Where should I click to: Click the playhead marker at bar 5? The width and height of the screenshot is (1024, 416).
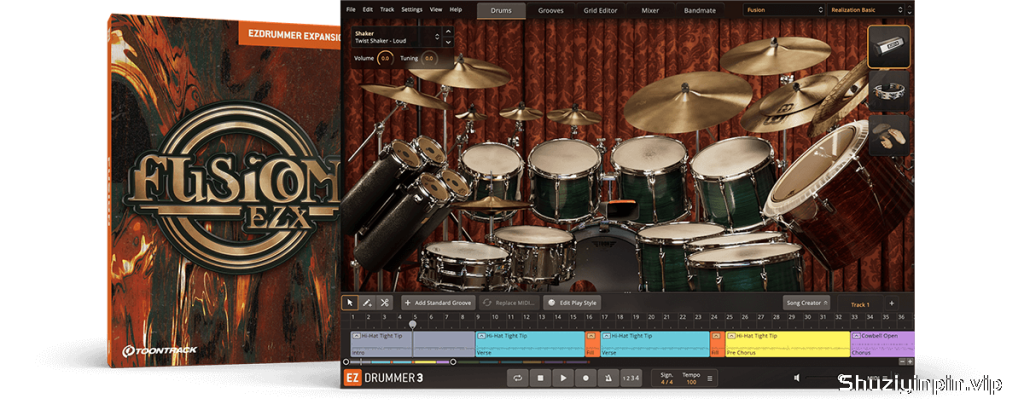pos(413,324)
